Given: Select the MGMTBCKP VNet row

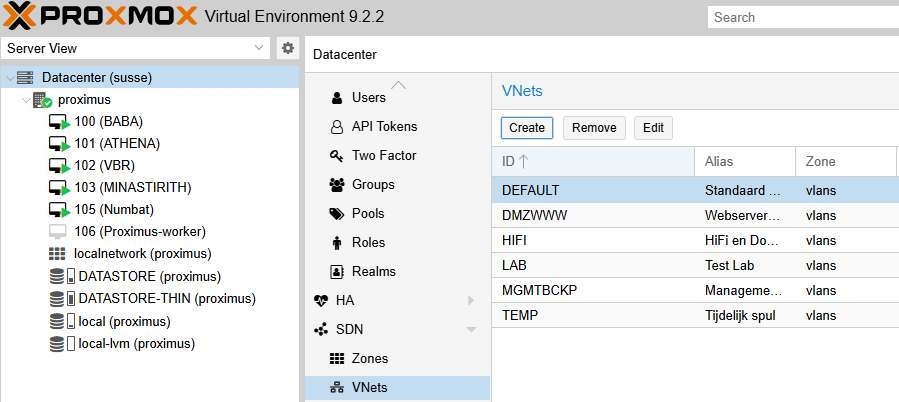Looking at the screenshot, I should coord(695,291).
